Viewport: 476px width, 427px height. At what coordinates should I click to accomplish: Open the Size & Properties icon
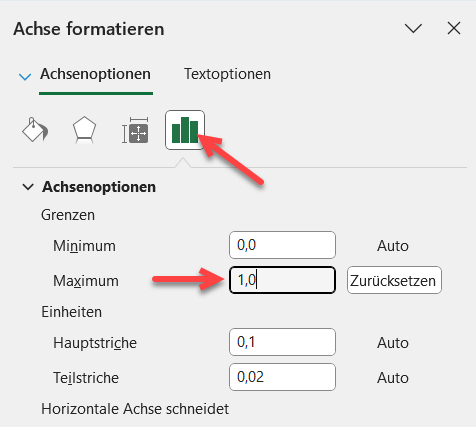135,130
